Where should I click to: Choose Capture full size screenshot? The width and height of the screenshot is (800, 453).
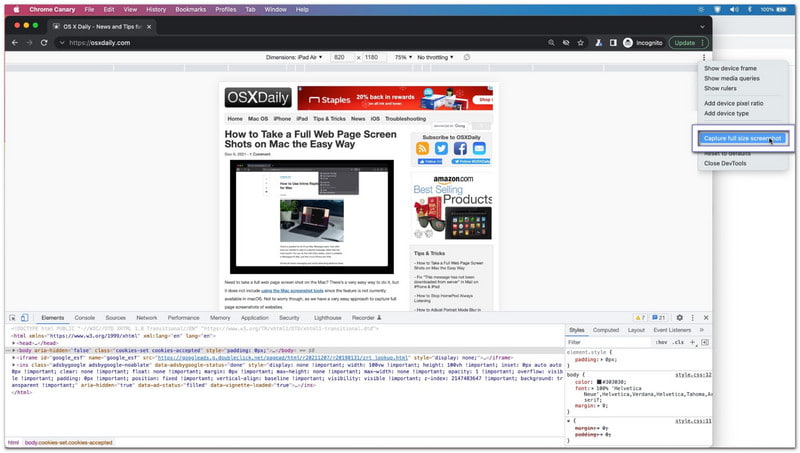[742, 138]
